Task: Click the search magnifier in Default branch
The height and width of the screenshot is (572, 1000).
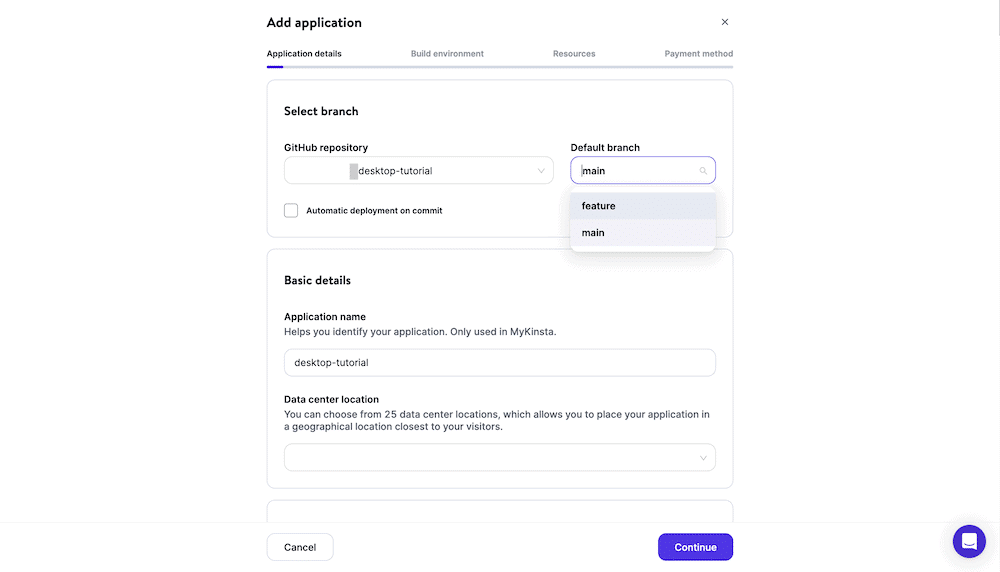Action: click(x=703, y=171)
